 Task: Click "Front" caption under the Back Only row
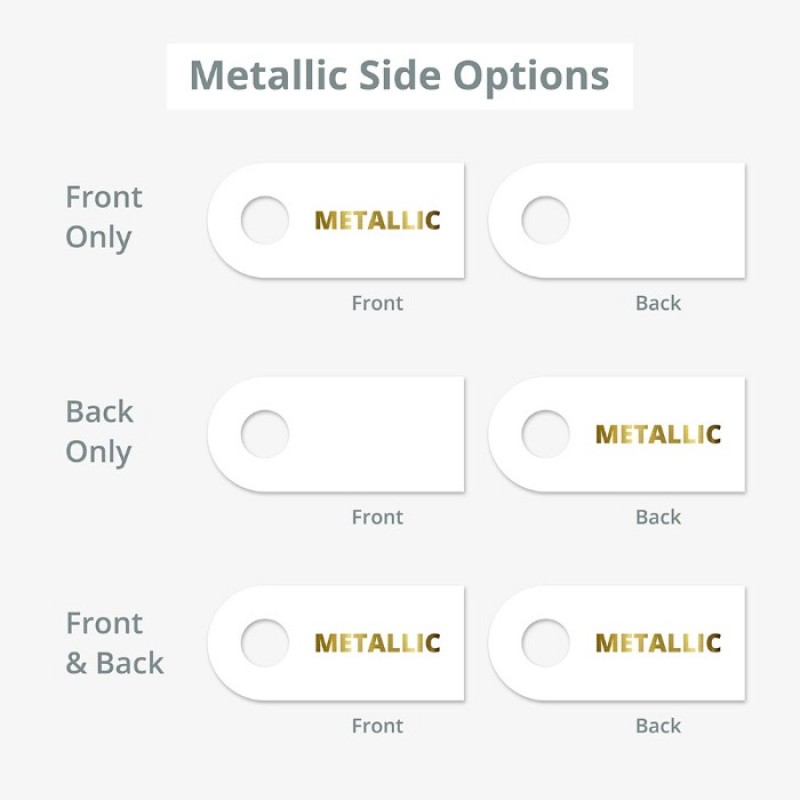coord(377,517)
